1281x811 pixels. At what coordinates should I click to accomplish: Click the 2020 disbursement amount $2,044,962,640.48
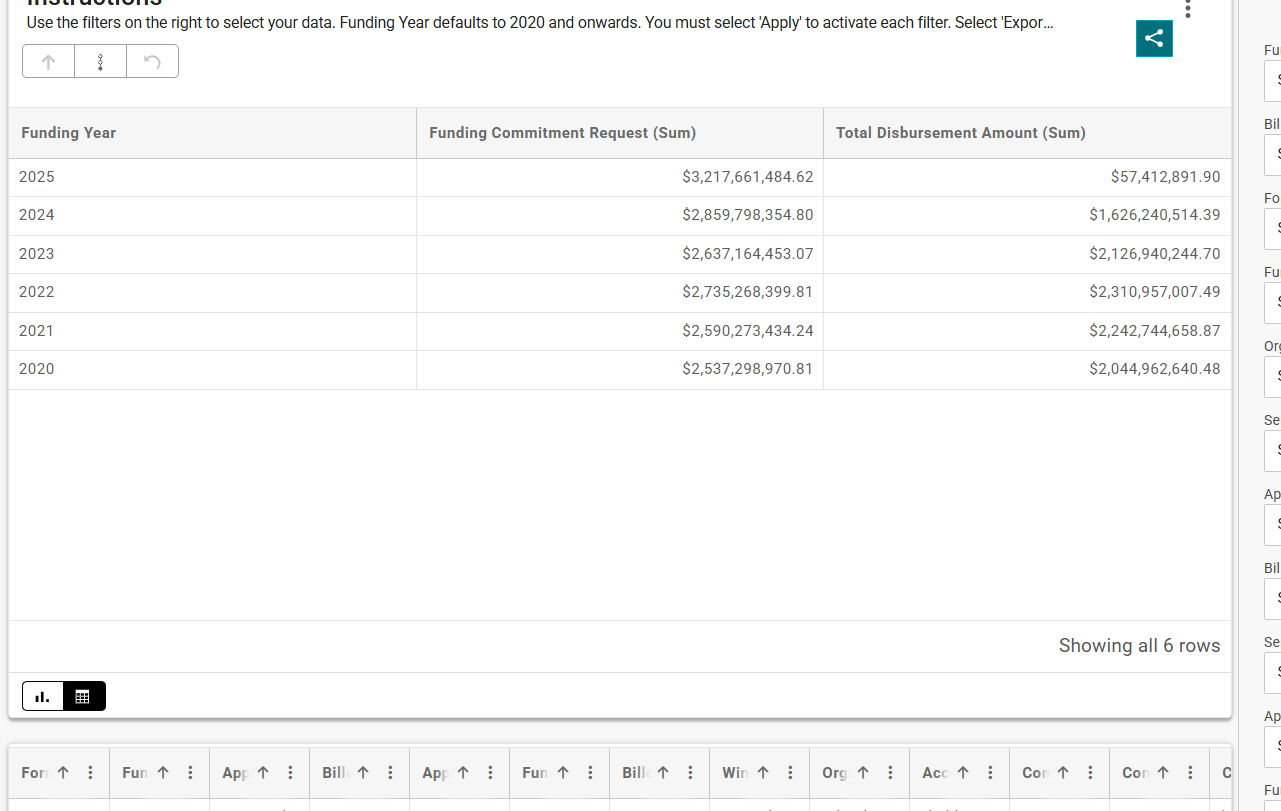1154,369
